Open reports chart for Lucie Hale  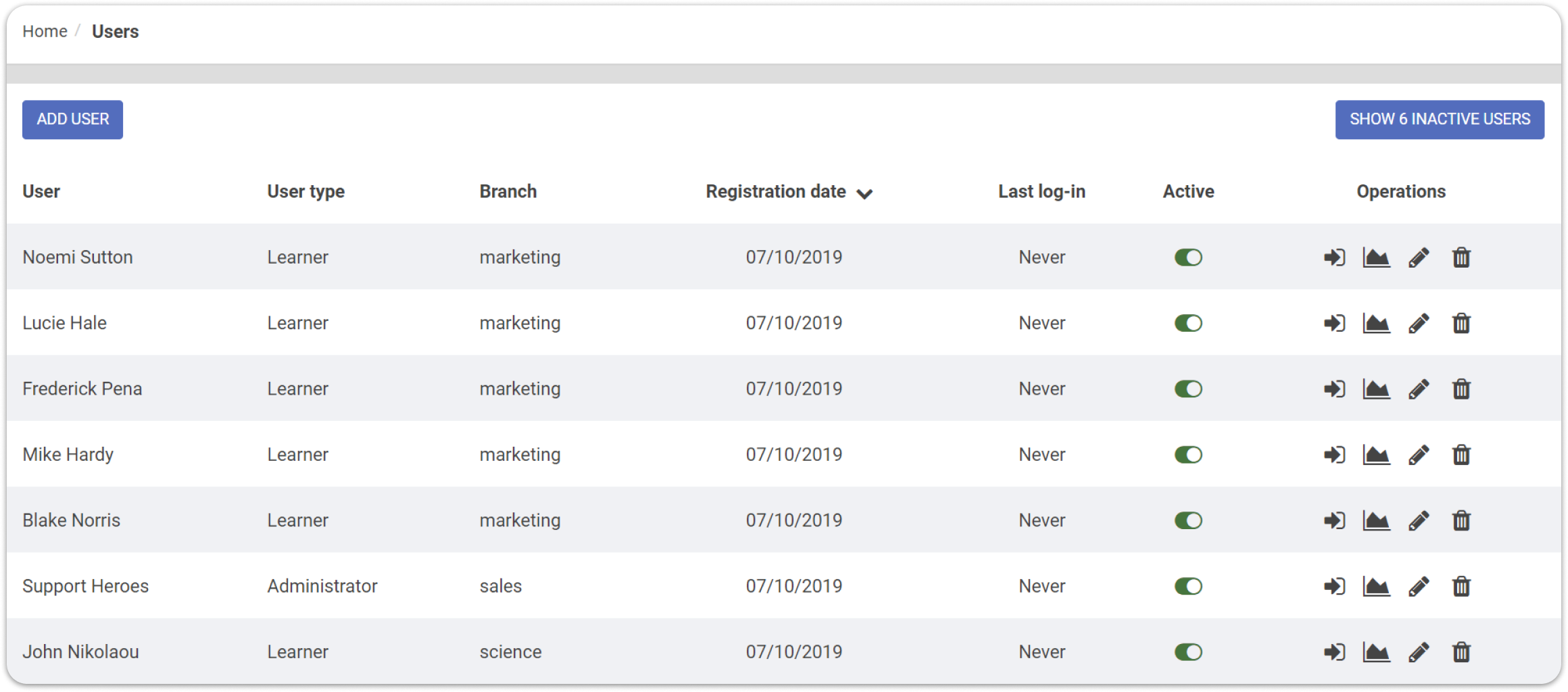click(1376, 323)
